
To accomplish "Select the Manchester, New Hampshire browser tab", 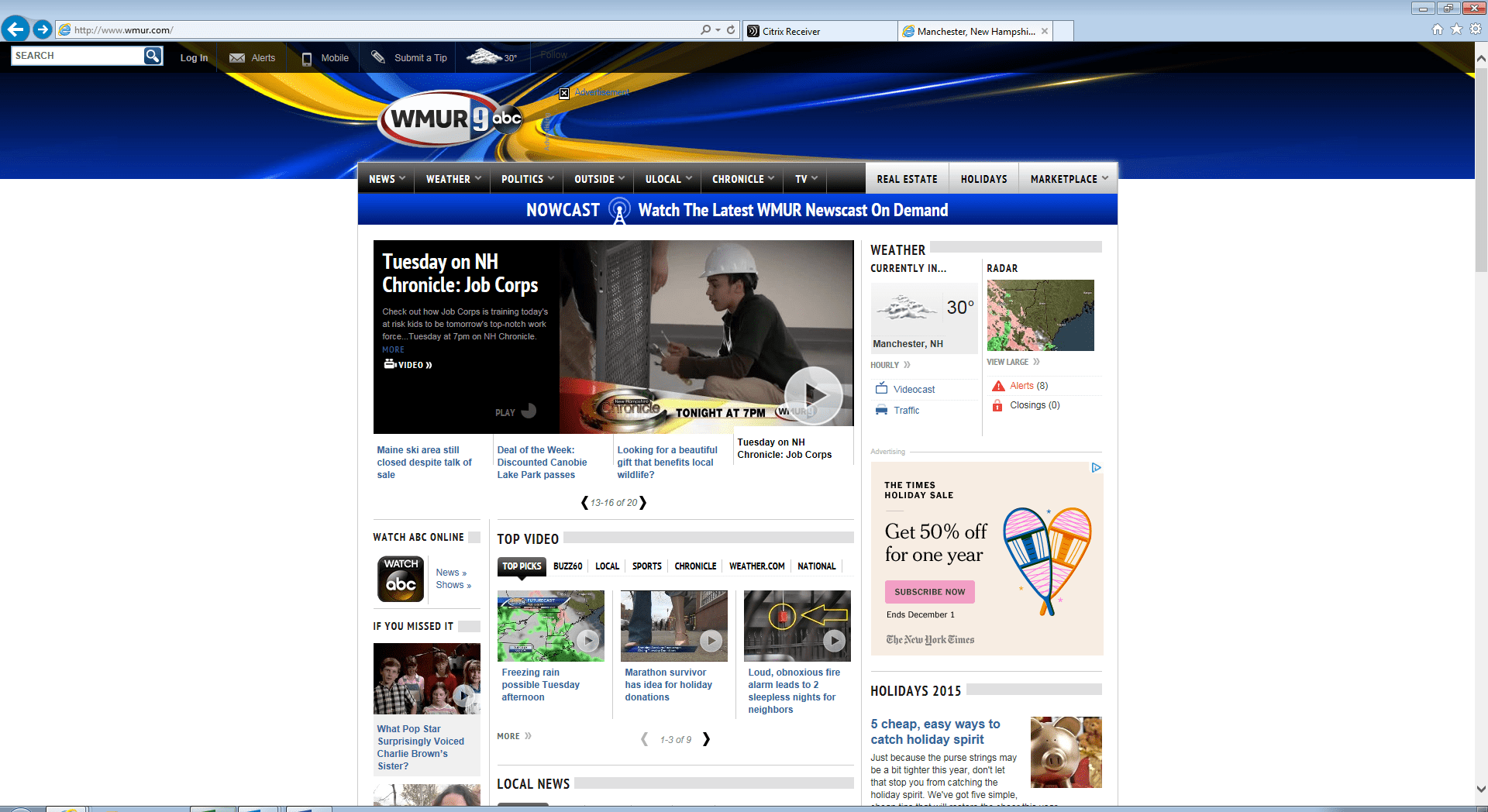I will [x=973, y=31].
